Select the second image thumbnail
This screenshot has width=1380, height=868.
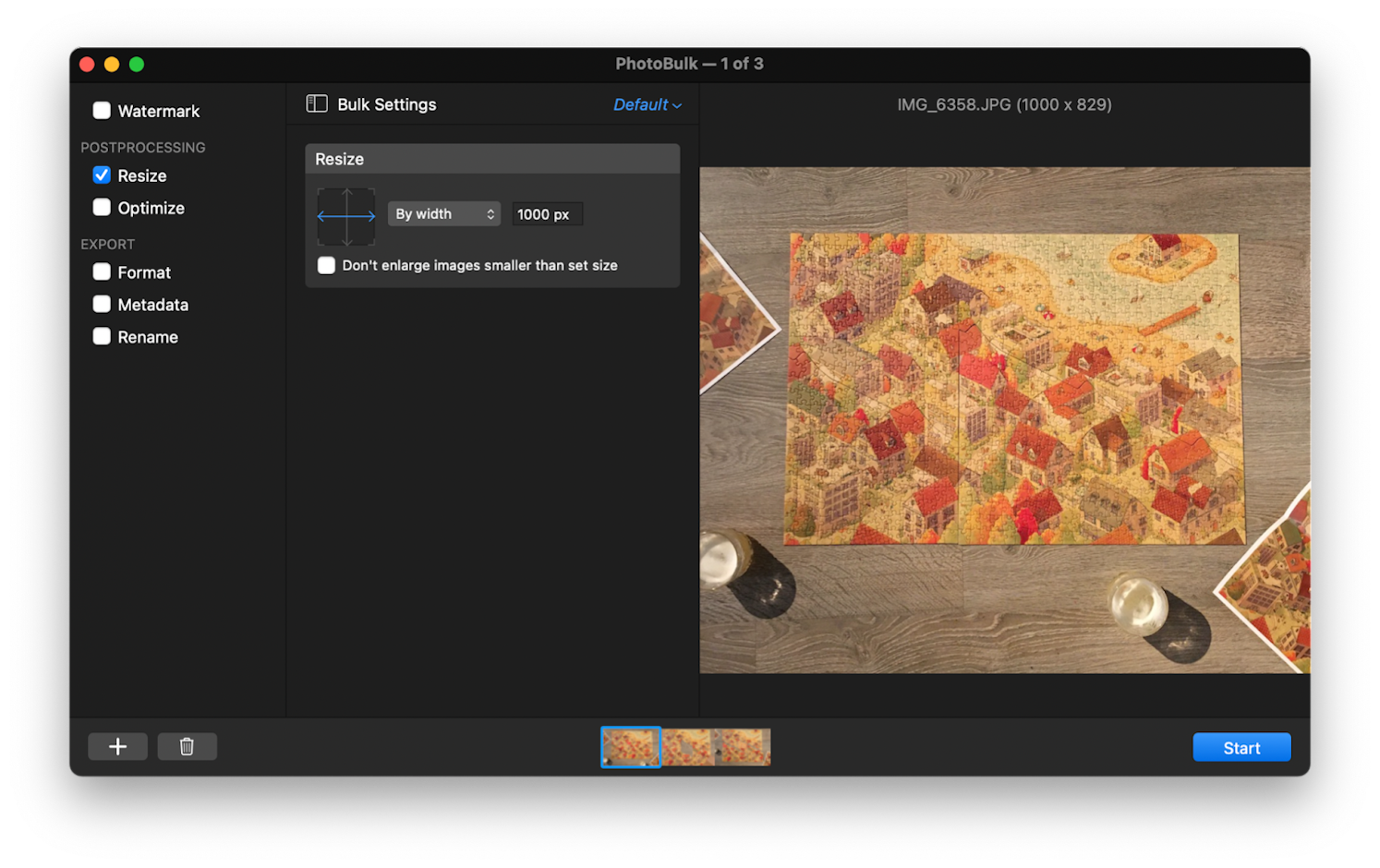687,747
